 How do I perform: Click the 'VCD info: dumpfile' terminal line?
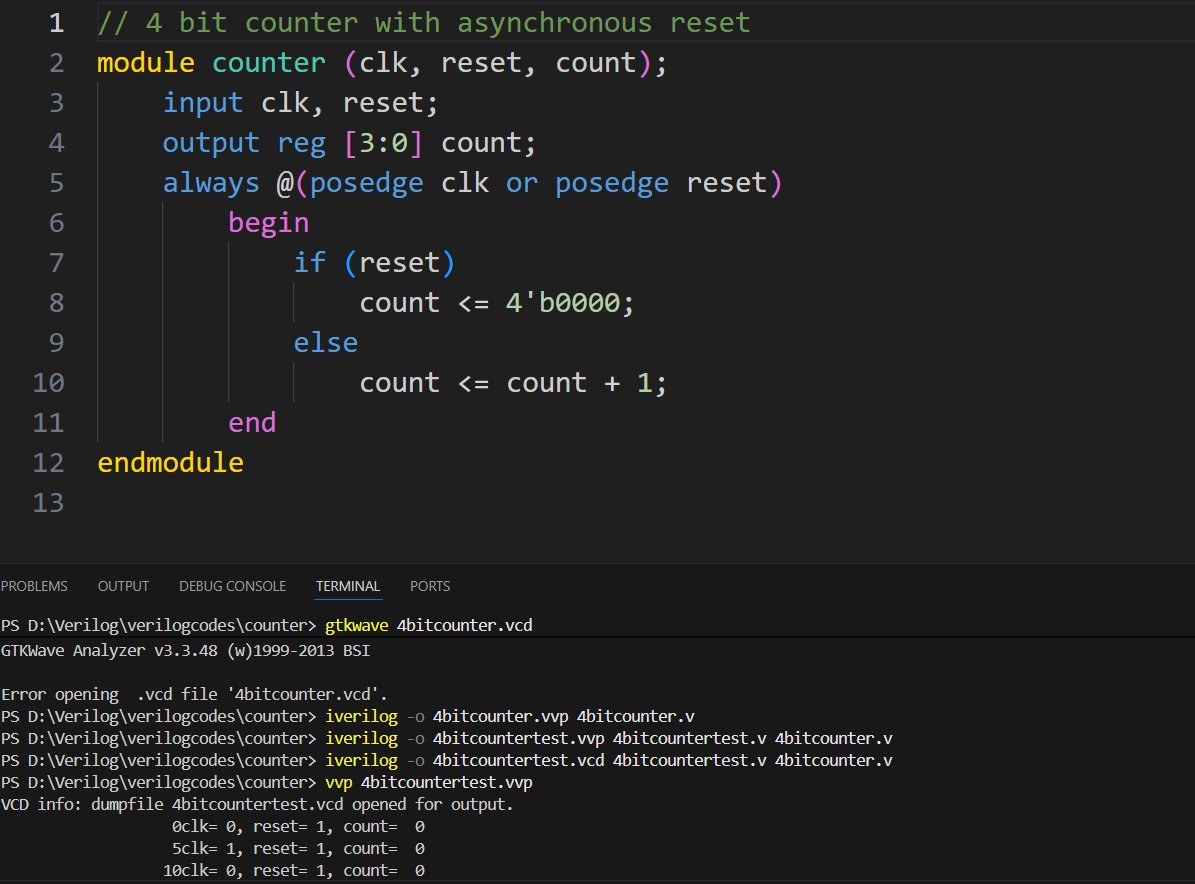point(257,805)
